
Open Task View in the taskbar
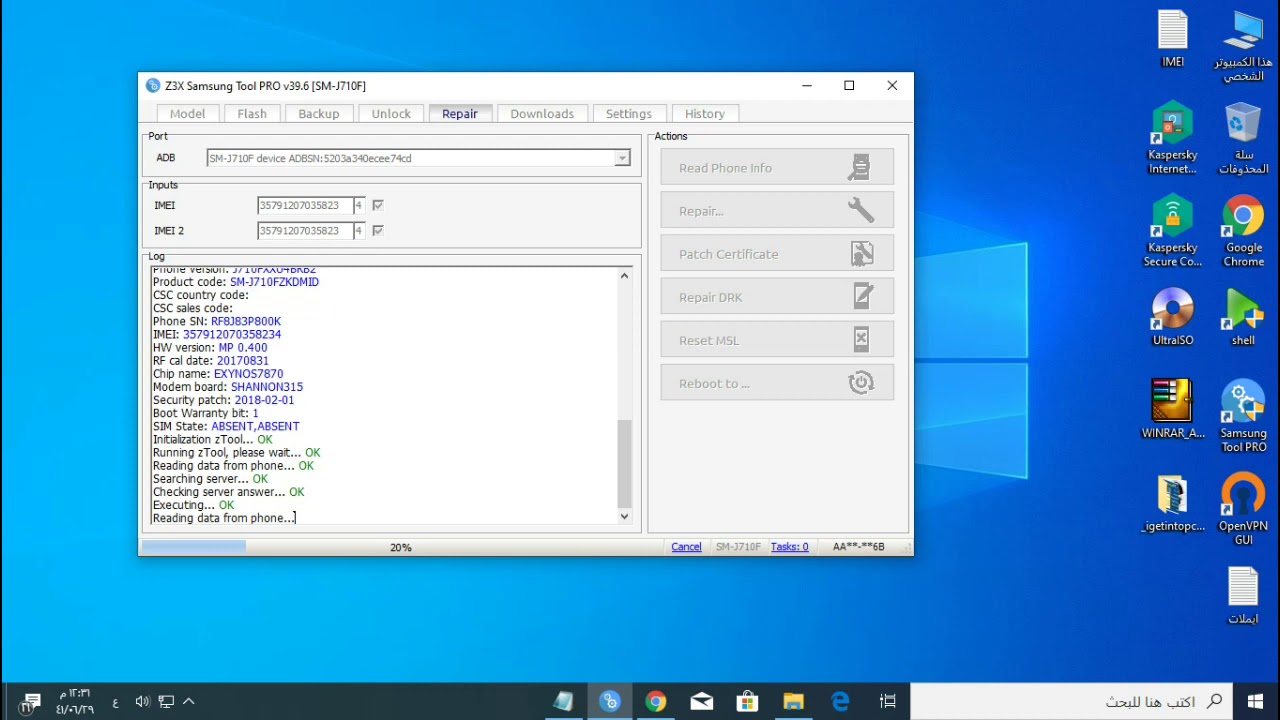click(887, 701)
